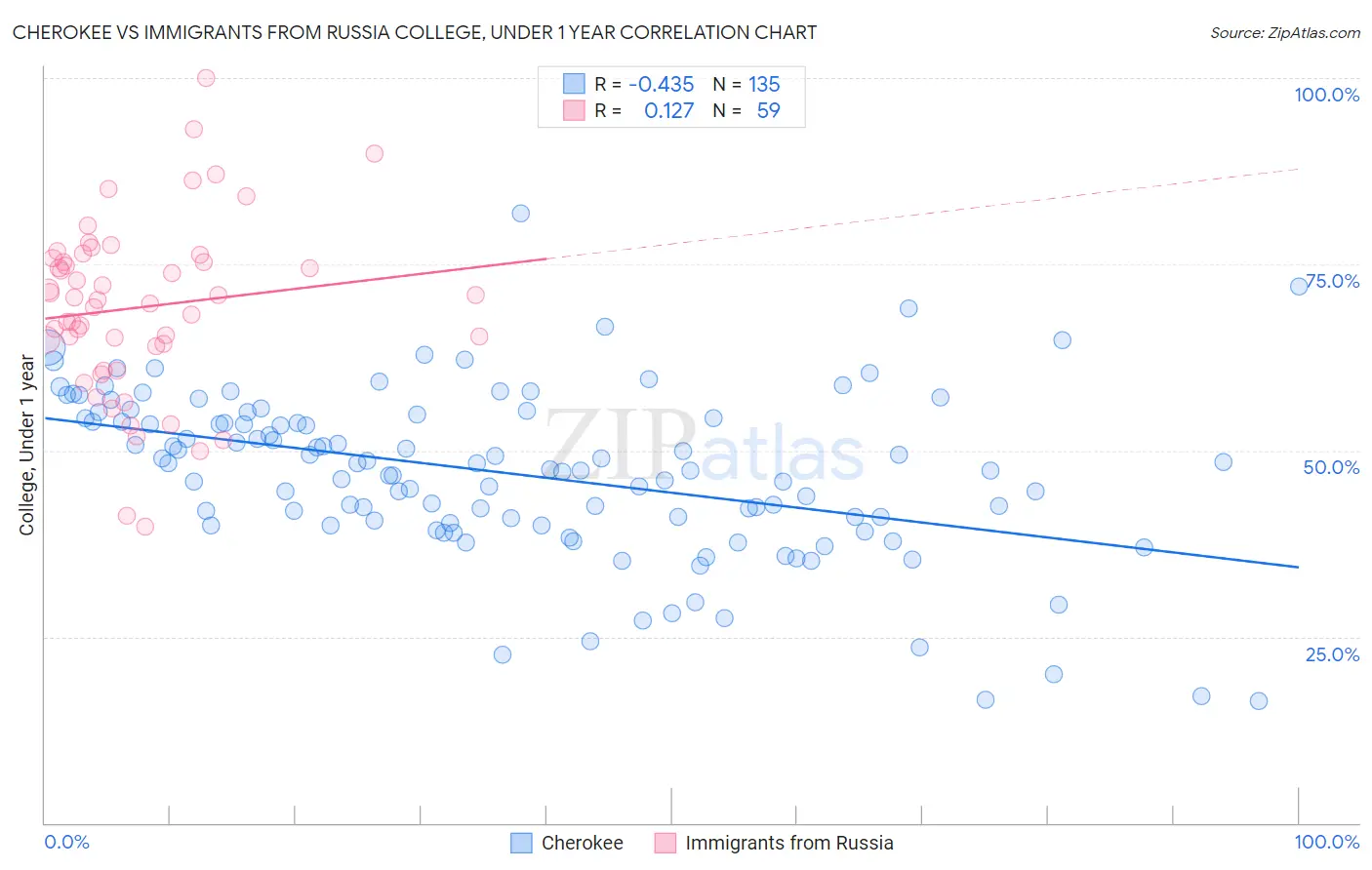Click the pink R = 0.127 stats swatch
Screen dimensions: 1372x870
(574, 110)
